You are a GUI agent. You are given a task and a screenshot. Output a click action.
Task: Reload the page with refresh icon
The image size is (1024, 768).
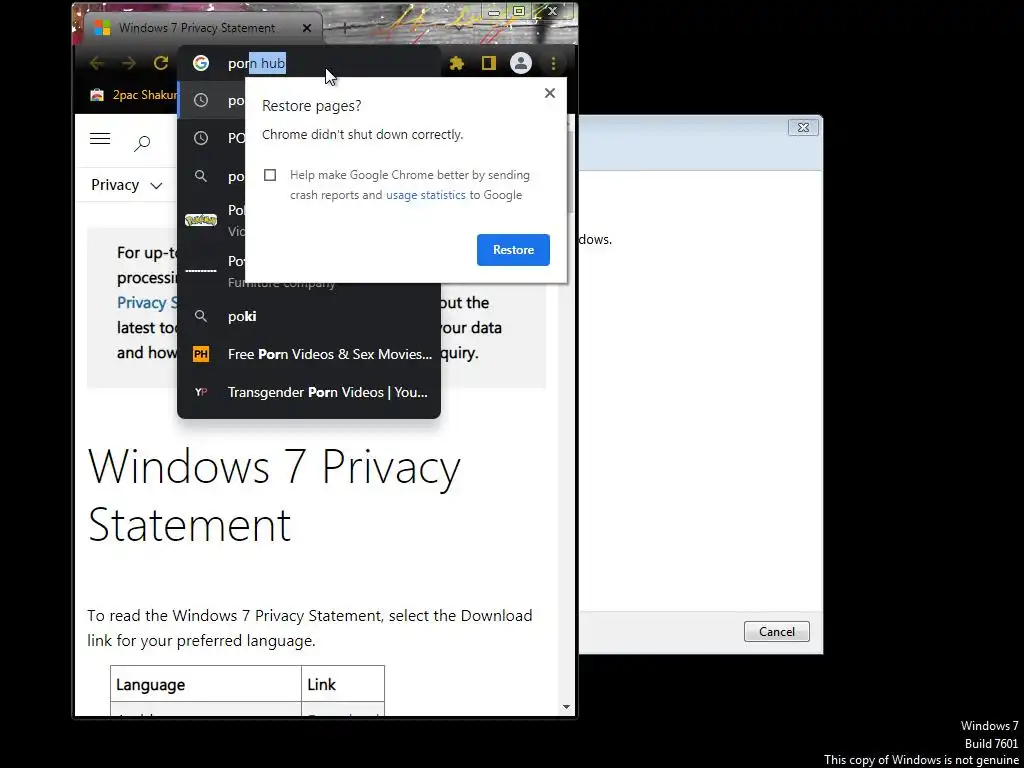pyautogui.click(x=161, y=63)
